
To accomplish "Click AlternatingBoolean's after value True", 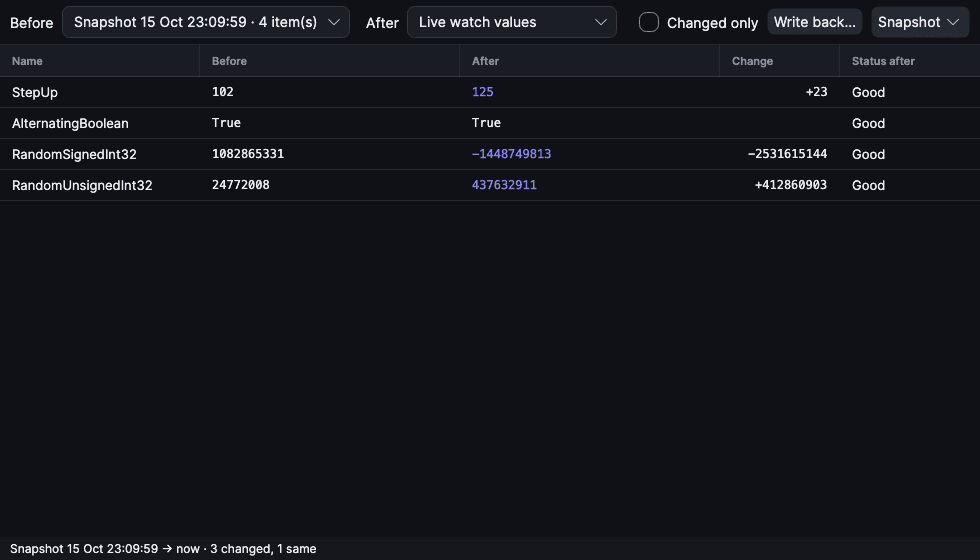I will pos(486,123).
